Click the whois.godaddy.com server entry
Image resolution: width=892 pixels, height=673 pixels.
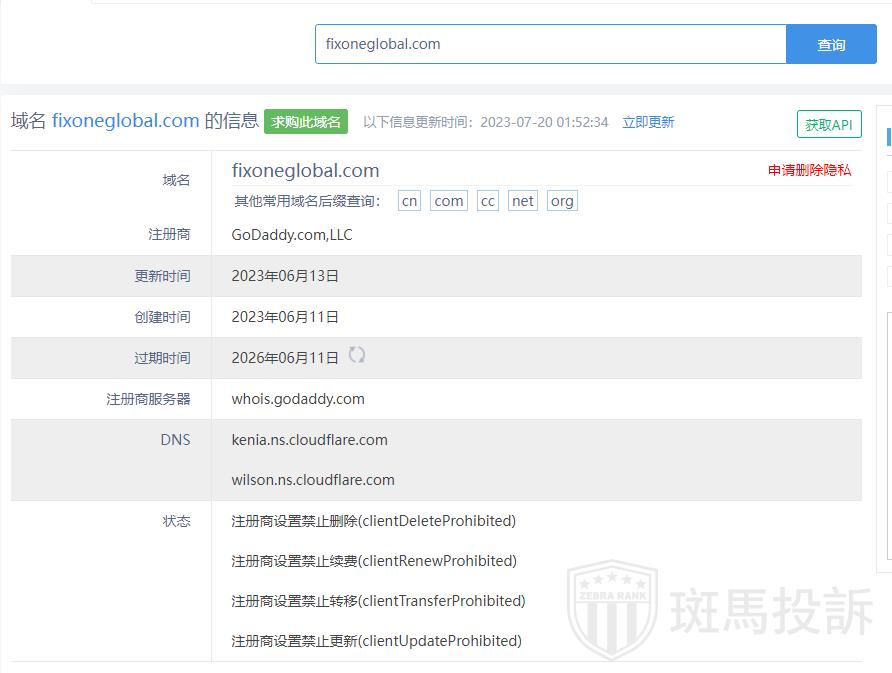[298, 399]
